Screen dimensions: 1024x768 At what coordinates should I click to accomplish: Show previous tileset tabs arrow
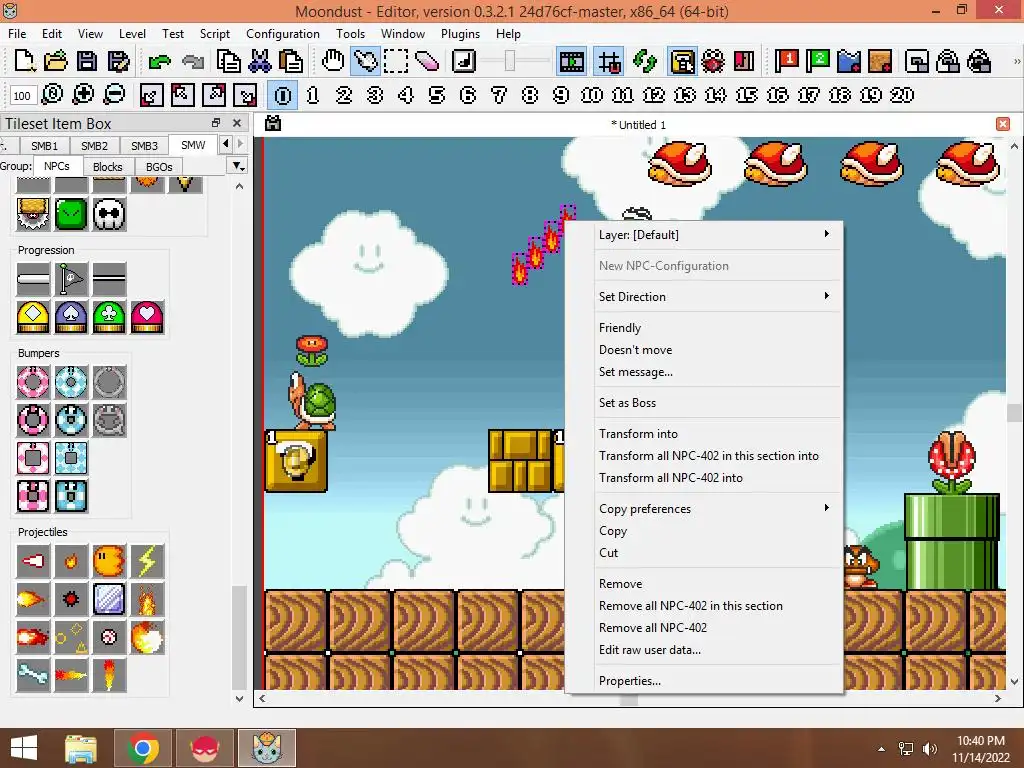226,143
